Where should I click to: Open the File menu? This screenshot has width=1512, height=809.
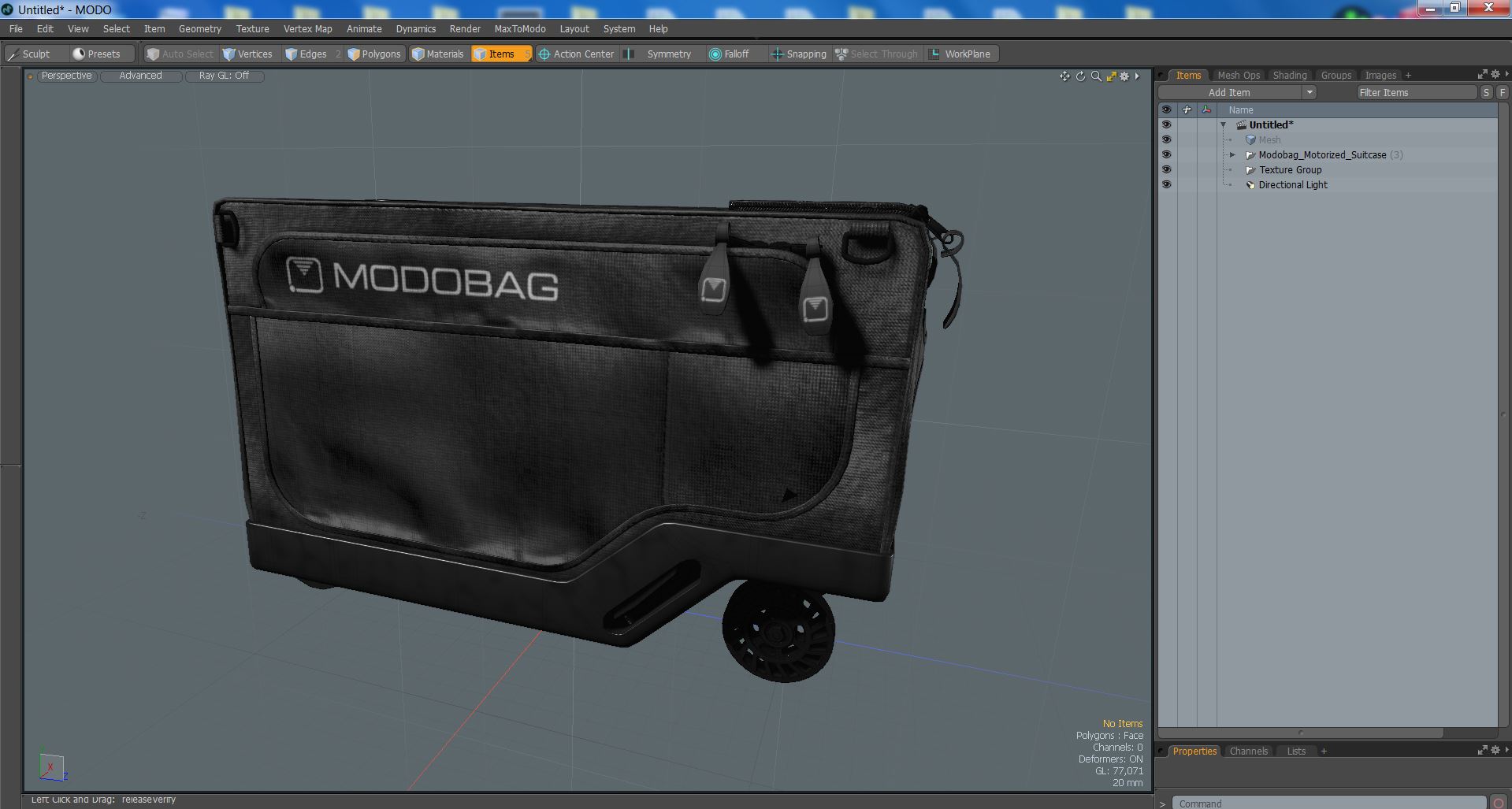[x=16, y=28]
